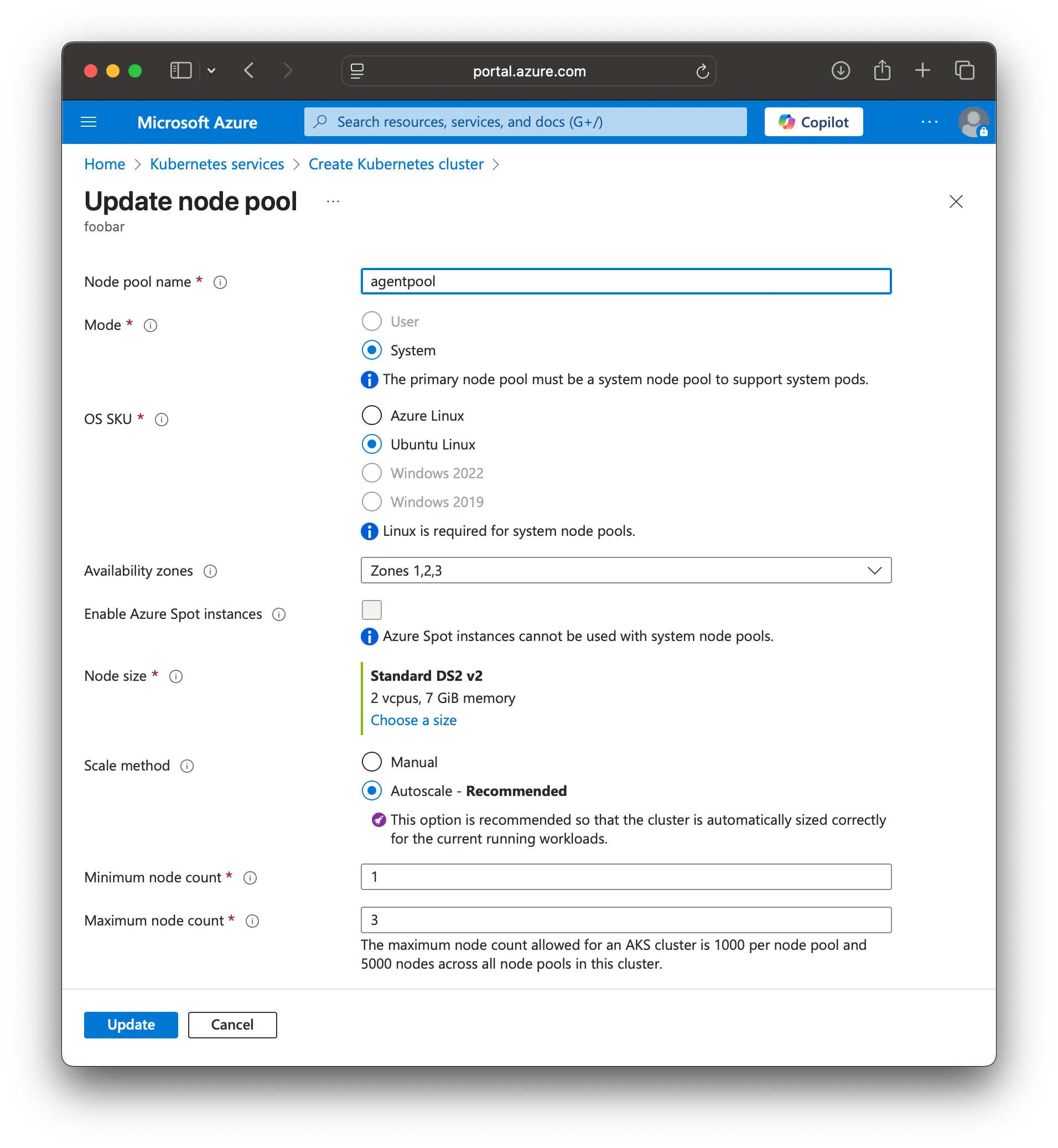Go to Kubernetes services breadcrumb

click(216, 164)
